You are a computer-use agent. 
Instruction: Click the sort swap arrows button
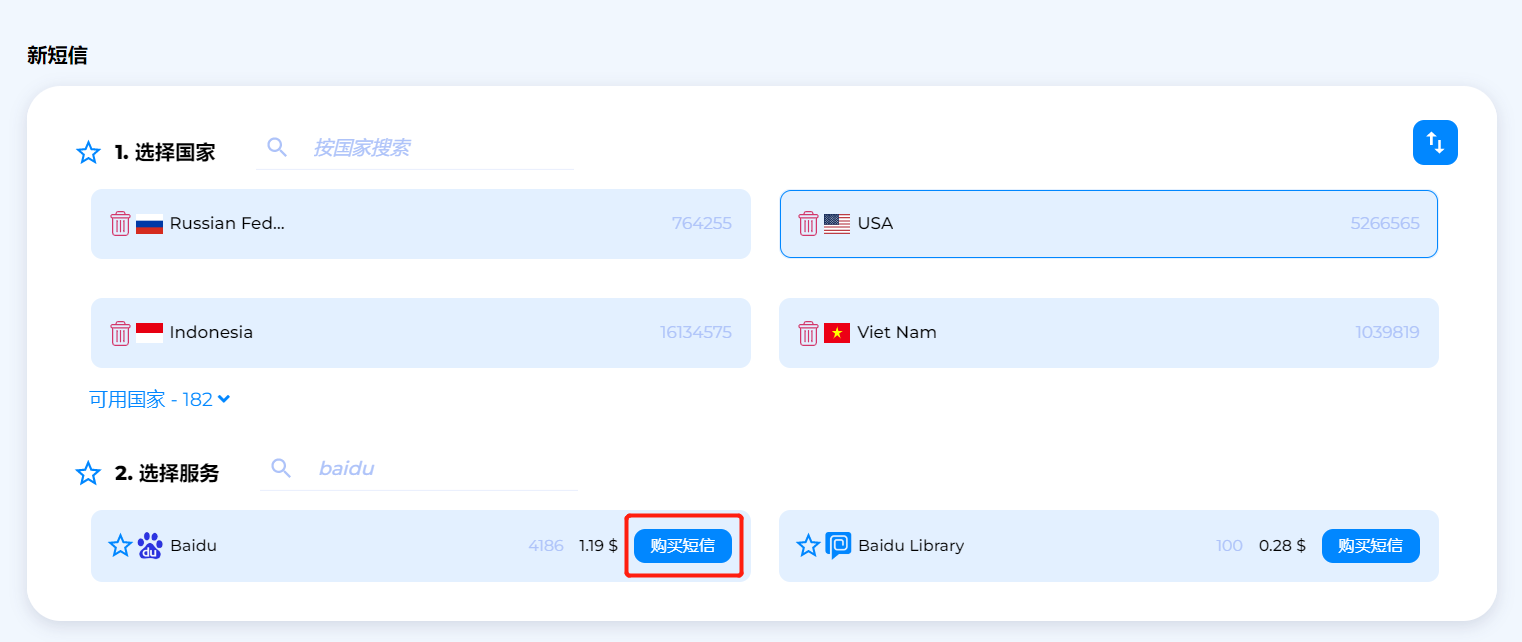point(1435,142)
